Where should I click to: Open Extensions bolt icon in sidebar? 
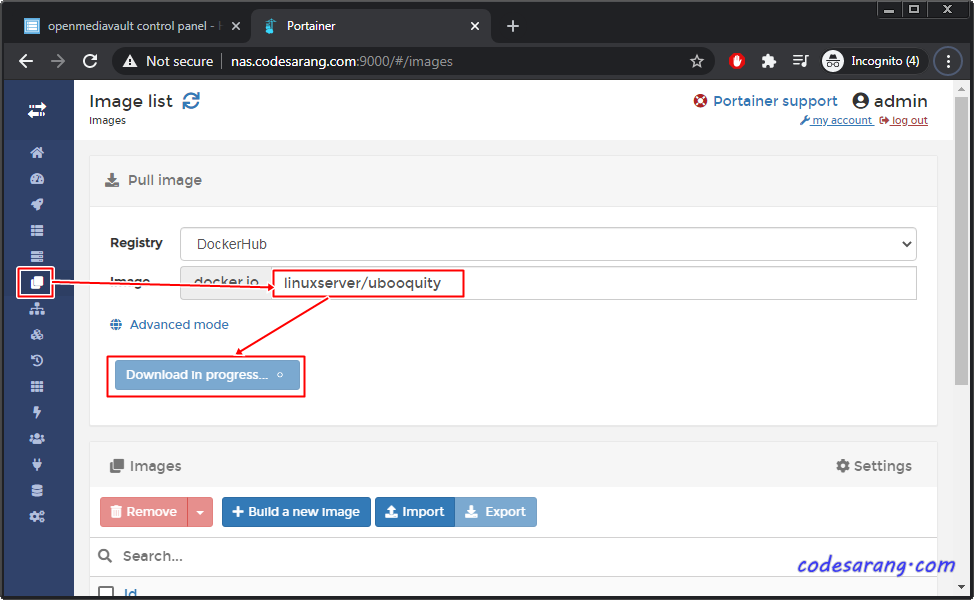point(37,412)
